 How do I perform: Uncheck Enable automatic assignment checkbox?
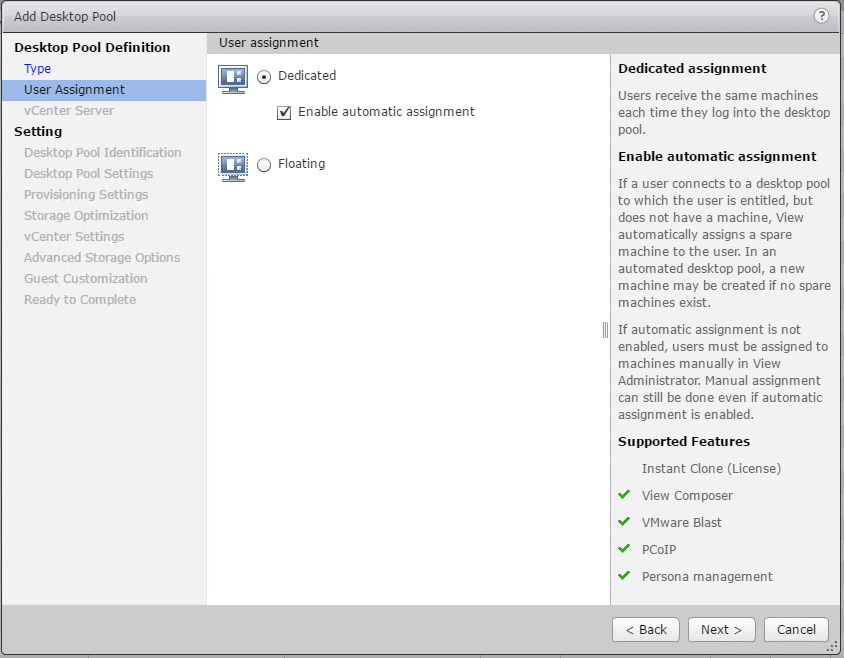[x=284, y=112]
